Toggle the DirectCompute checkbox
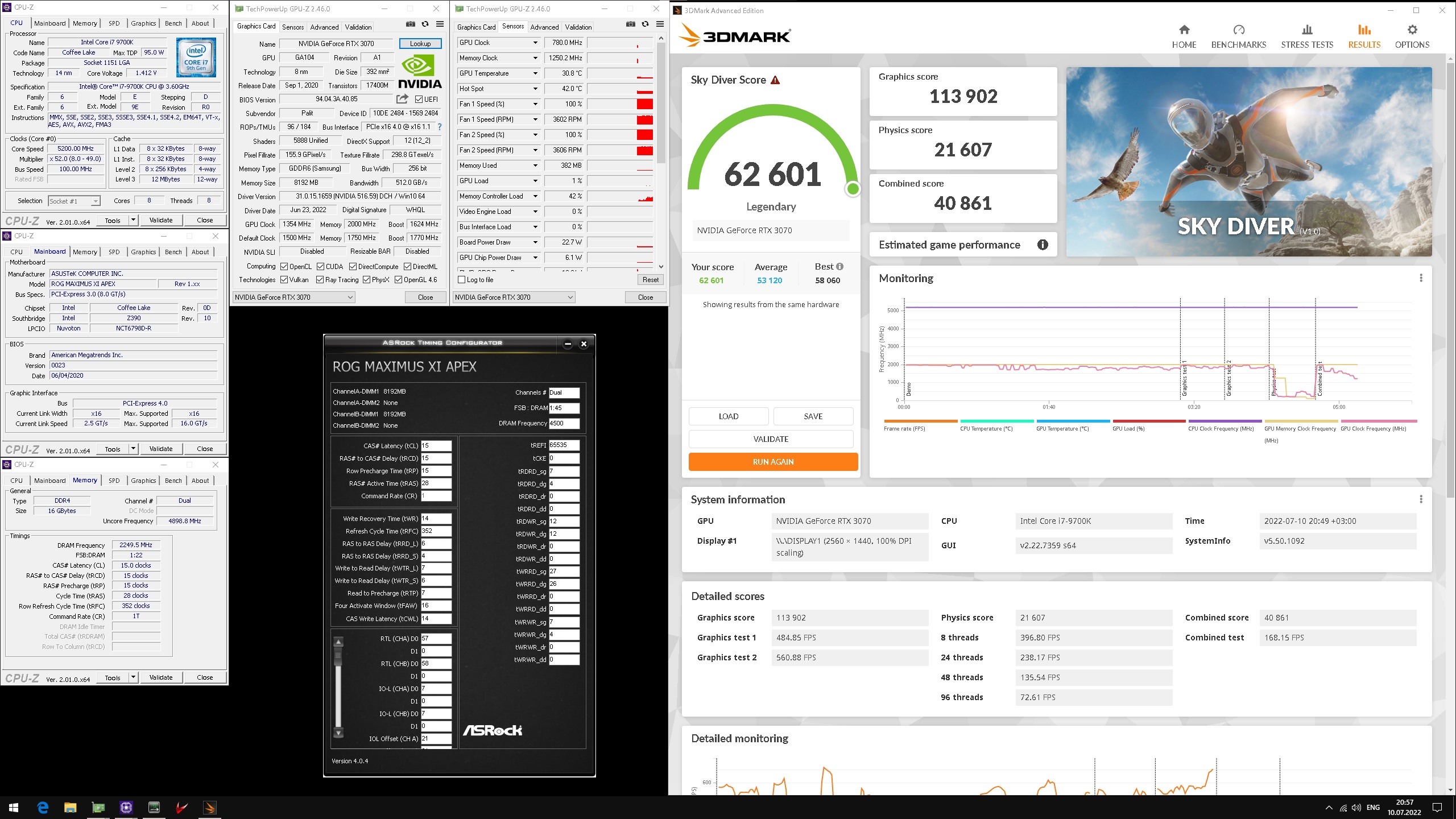This screenshot has height=819, width=1456. click(353, 266)
